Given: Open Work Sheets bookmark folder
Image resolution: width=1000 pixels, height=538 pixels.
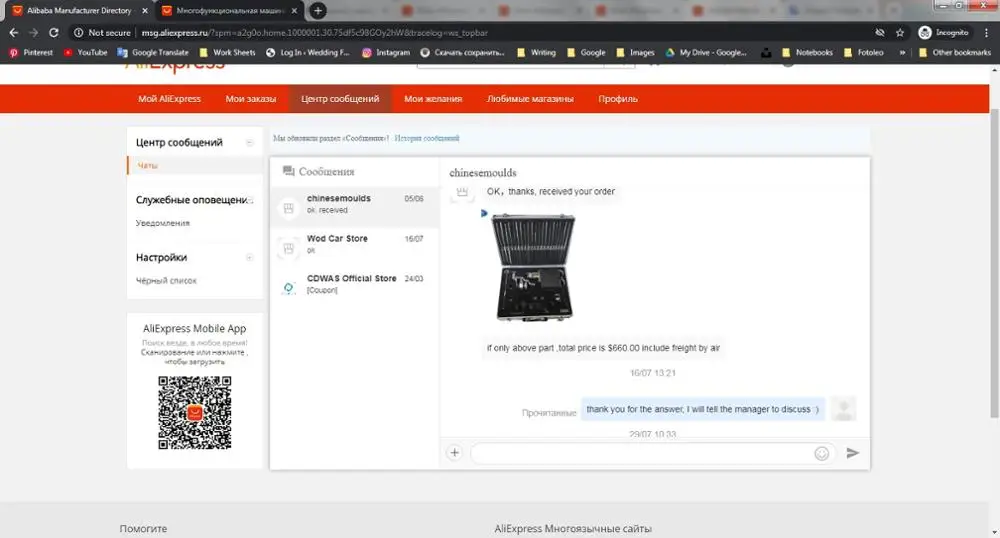Looking at the screenshot, I should click(228, 52).
